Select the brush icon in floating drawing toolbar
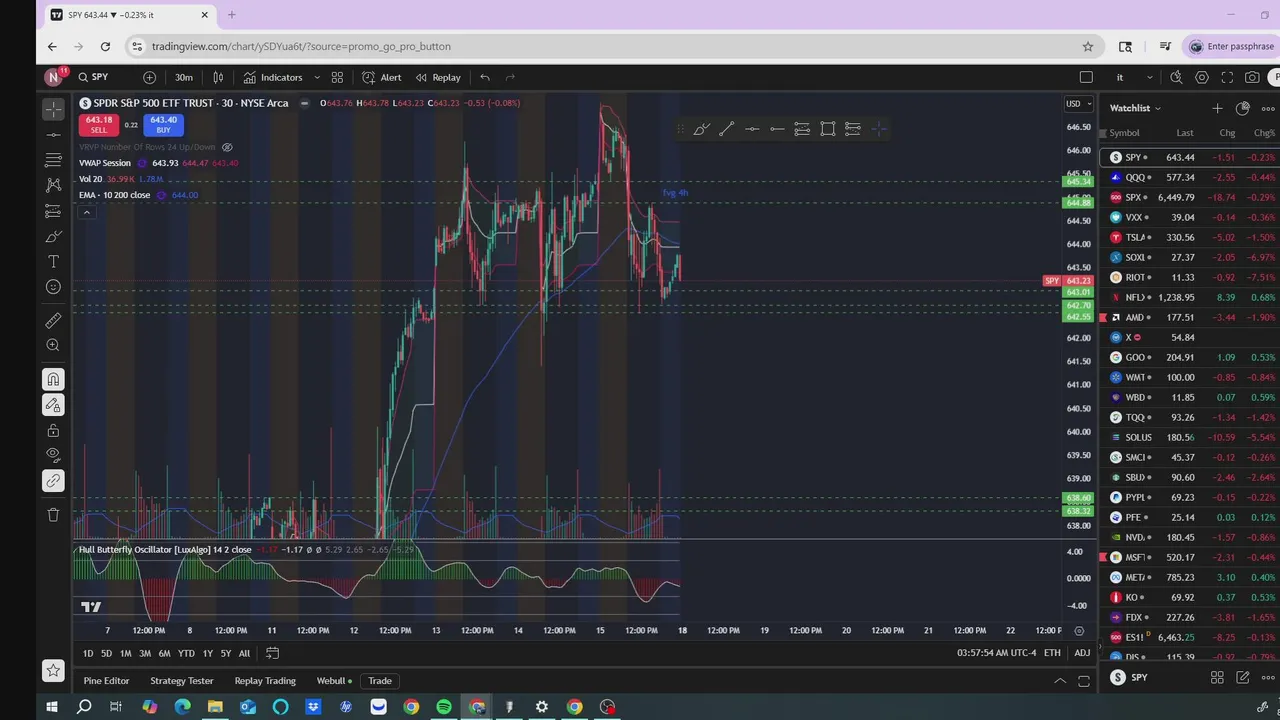This screenshot has width=1280, height=720. [701, 128]
